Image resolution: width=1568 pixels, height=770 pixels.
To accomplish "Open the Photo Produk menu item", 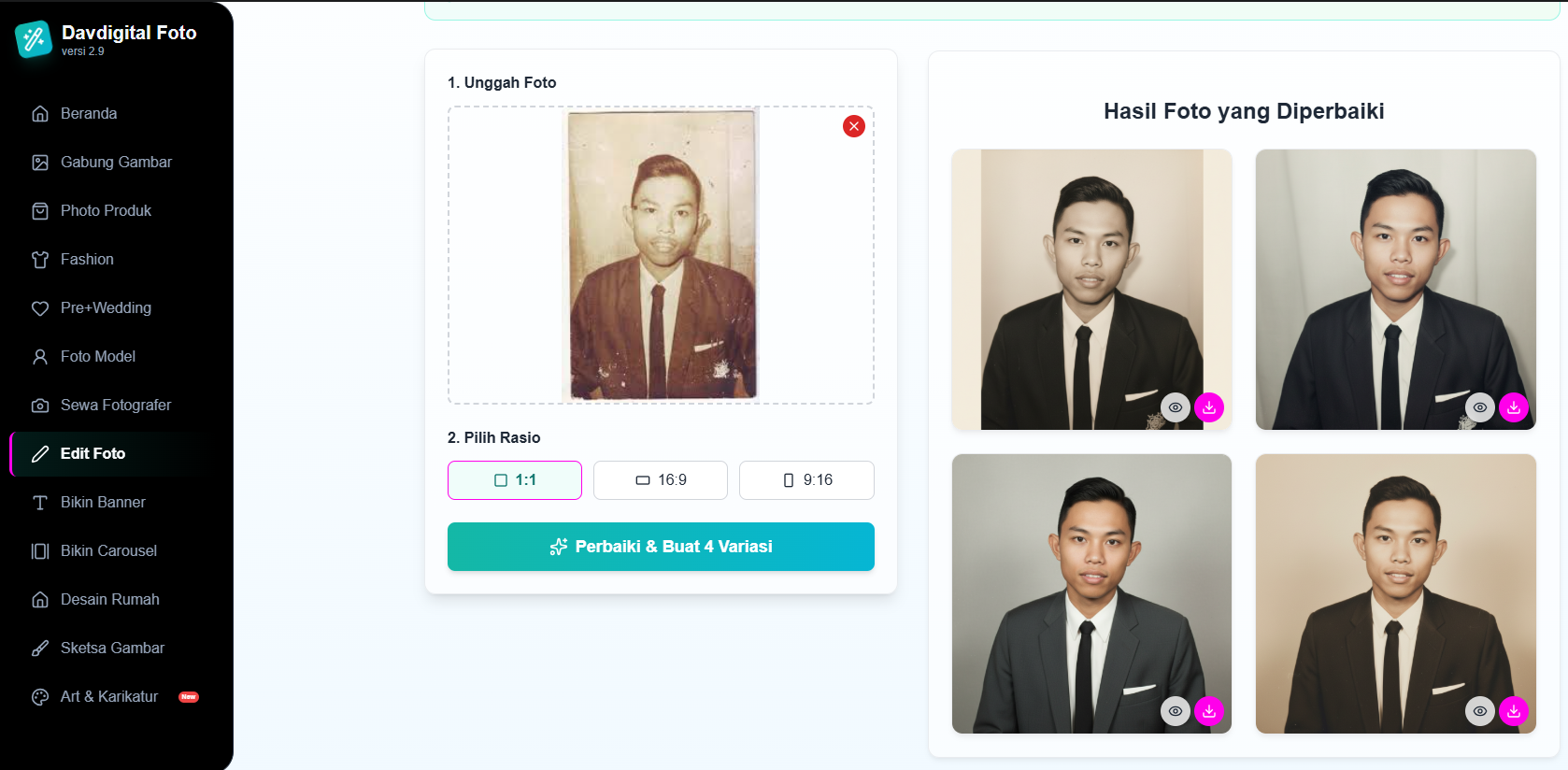I will coord(106,211).
